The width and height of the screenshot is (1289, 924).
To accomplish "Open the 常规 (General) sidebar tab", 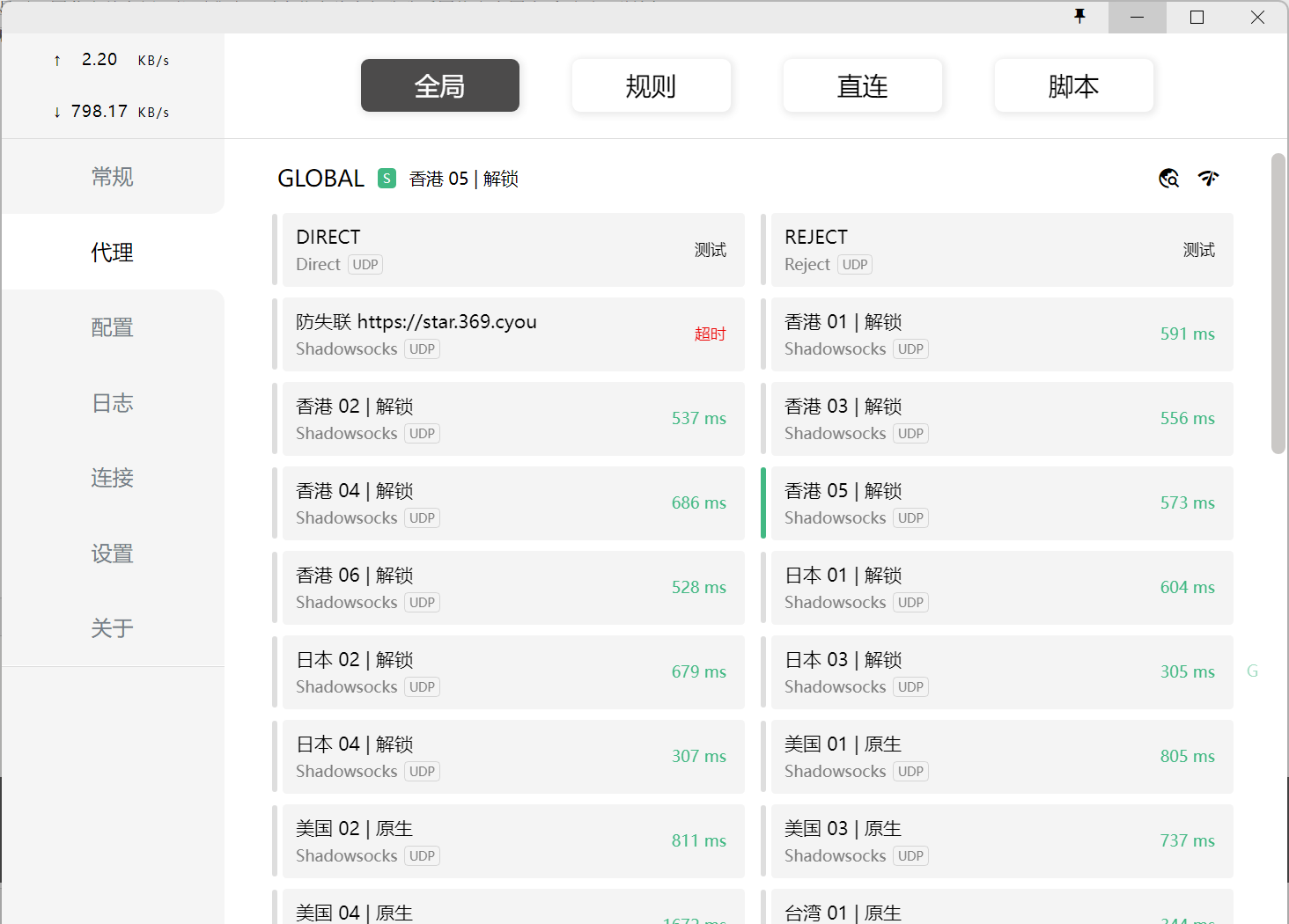I will point(113,177).
